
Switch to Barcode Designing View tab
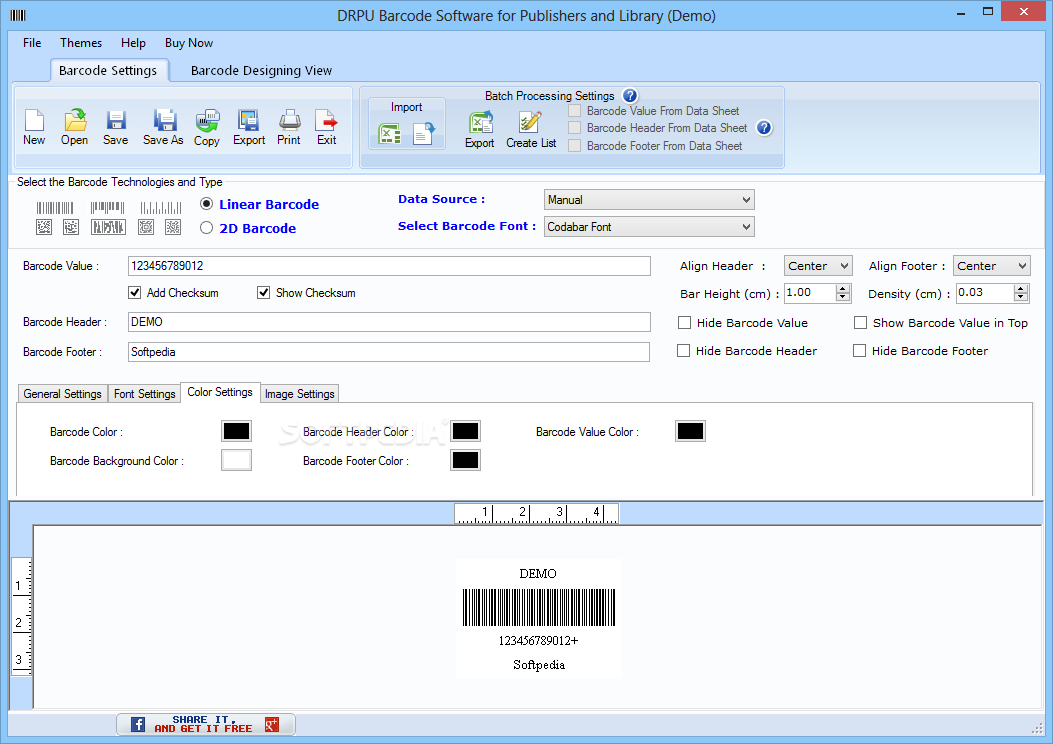(x=261, y=71)
